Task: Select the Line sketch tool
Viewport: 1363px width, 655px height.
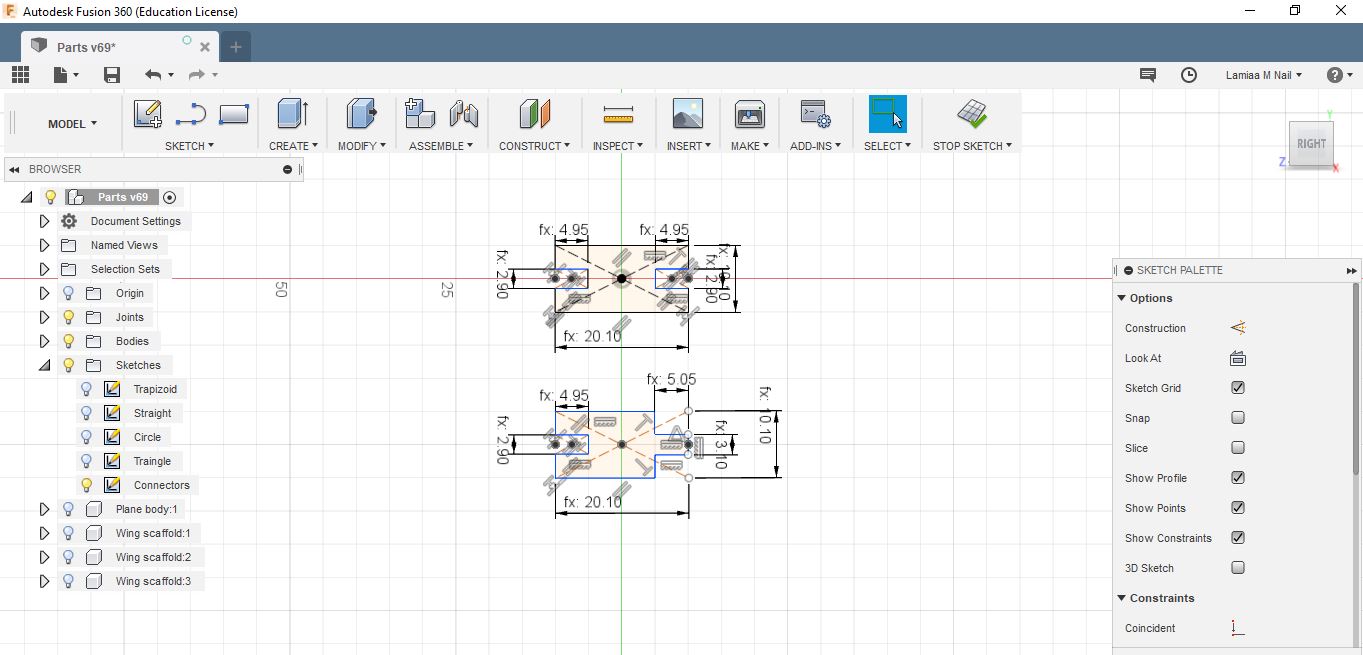Action: pyautogui.click(x=190, y=114)
